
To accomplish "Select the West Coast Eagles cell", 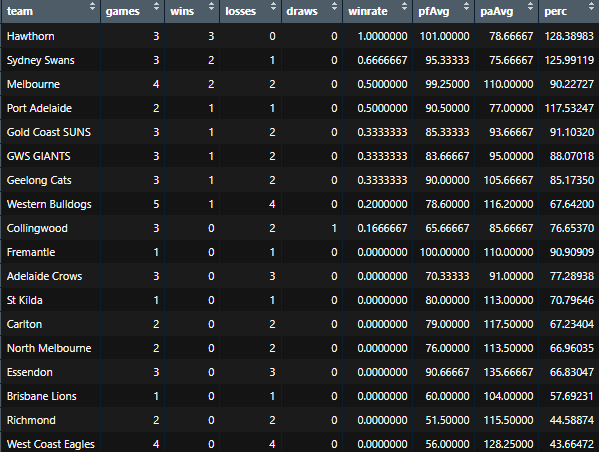I will pyautogui.click(x=50, y=444).
